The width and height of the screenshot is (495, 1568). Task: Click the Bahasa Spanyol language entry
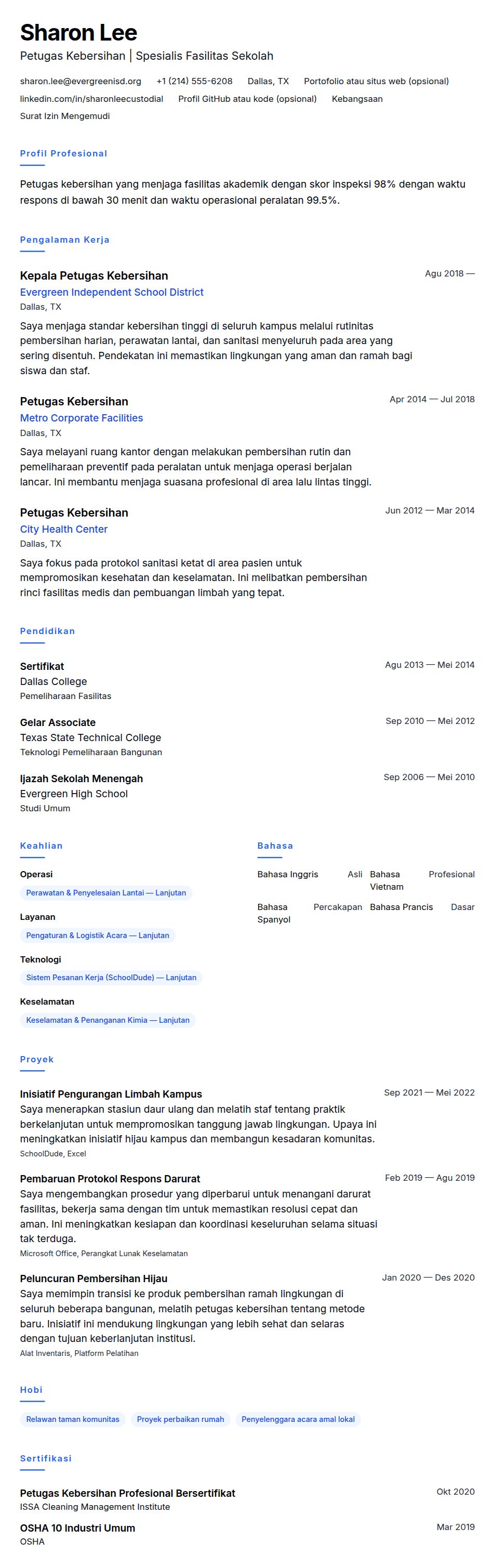point(310,913)
